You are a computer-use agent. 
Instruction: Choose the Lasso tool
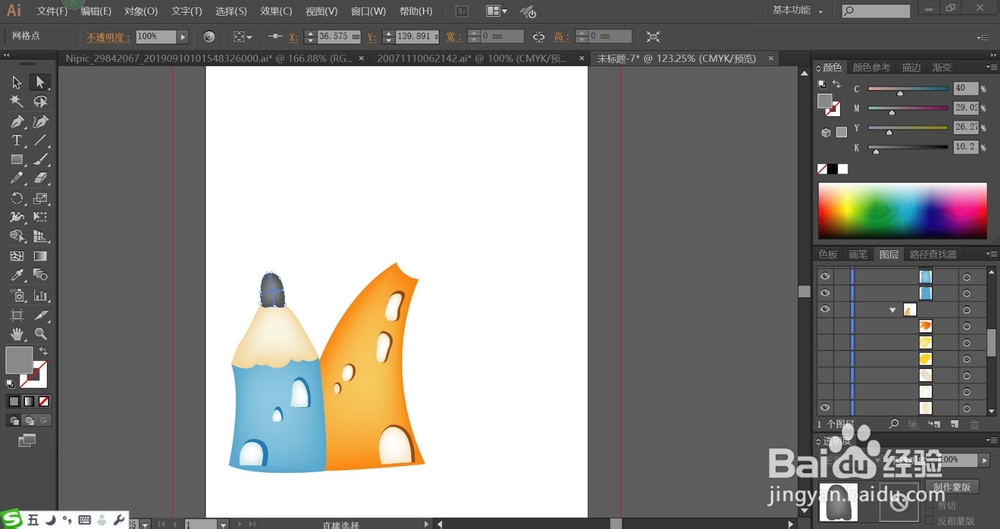point(40,101)
